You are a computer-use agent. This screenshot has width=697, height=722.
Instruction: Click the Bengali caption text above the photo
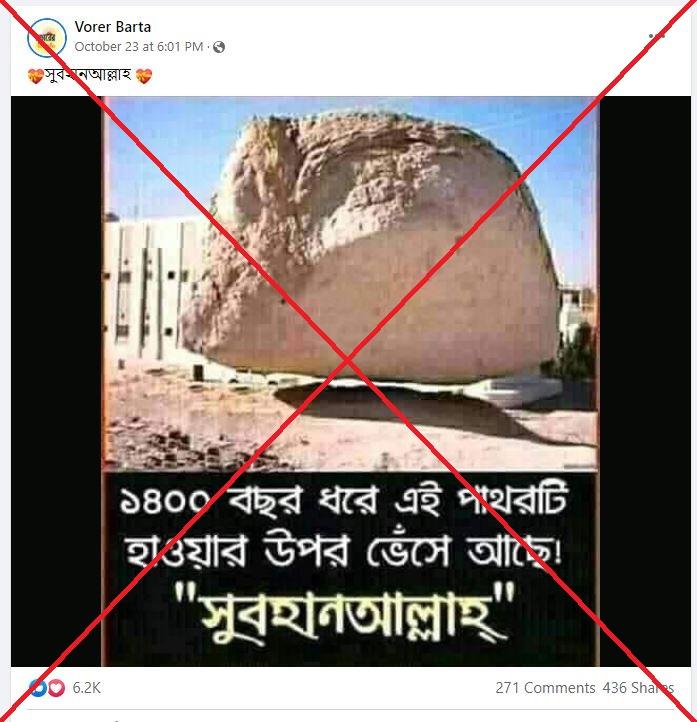[87, 75]
